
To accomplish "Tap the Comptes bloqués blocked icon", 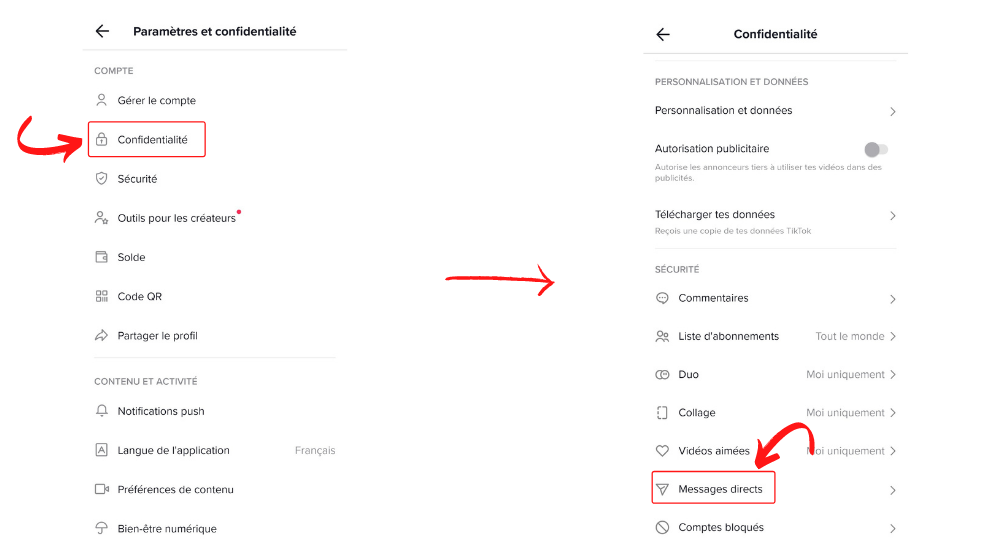I will point(663,527).
